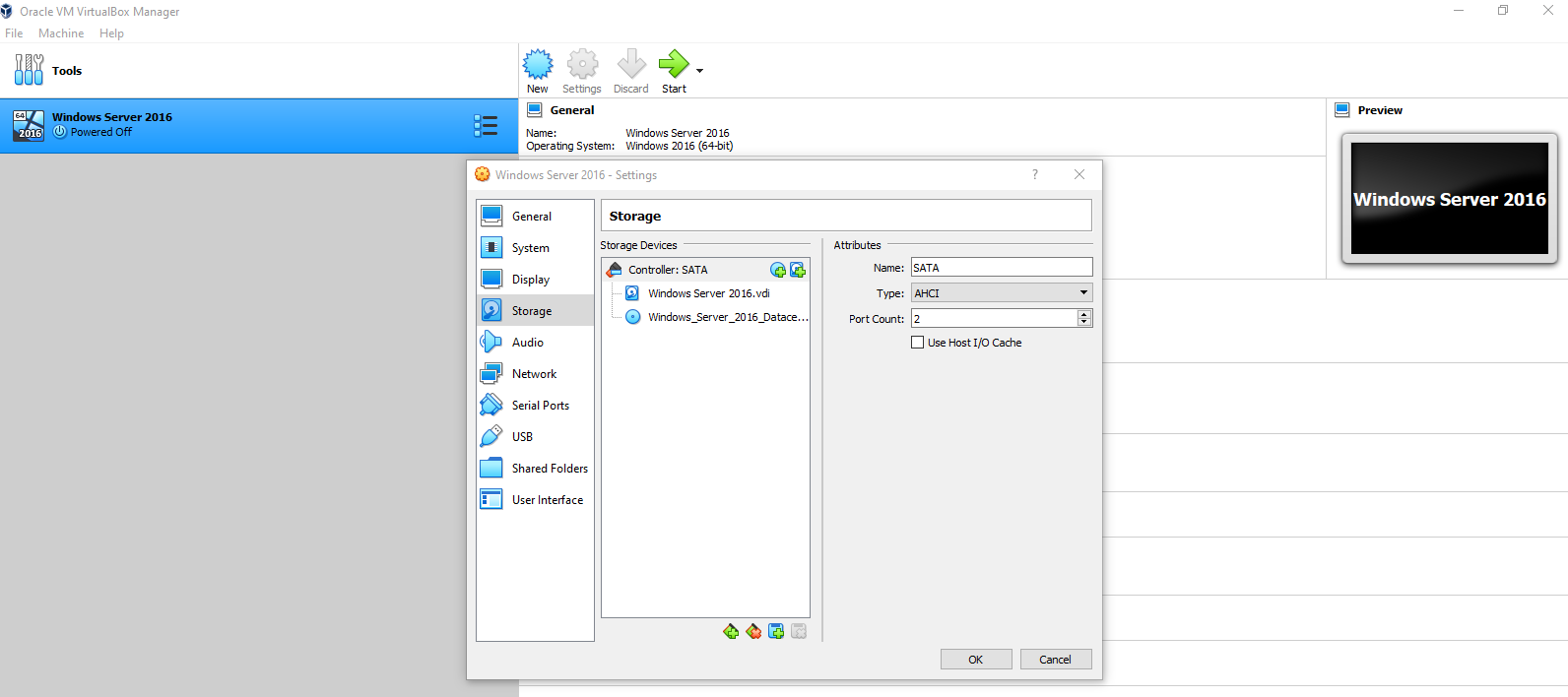Cancel the settings dialog
Screen dimensions: 1568x697
point(1055,660)
